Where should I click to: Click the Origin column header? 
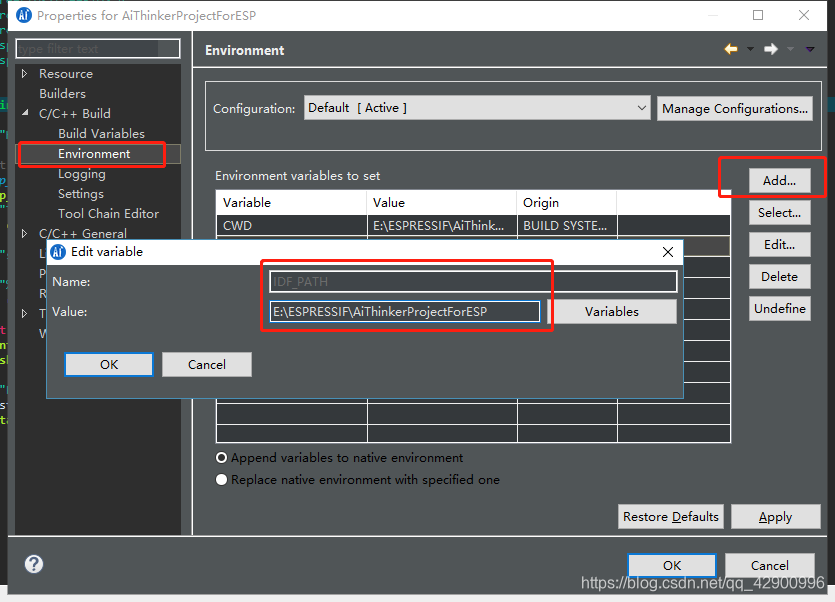point(567,202)
